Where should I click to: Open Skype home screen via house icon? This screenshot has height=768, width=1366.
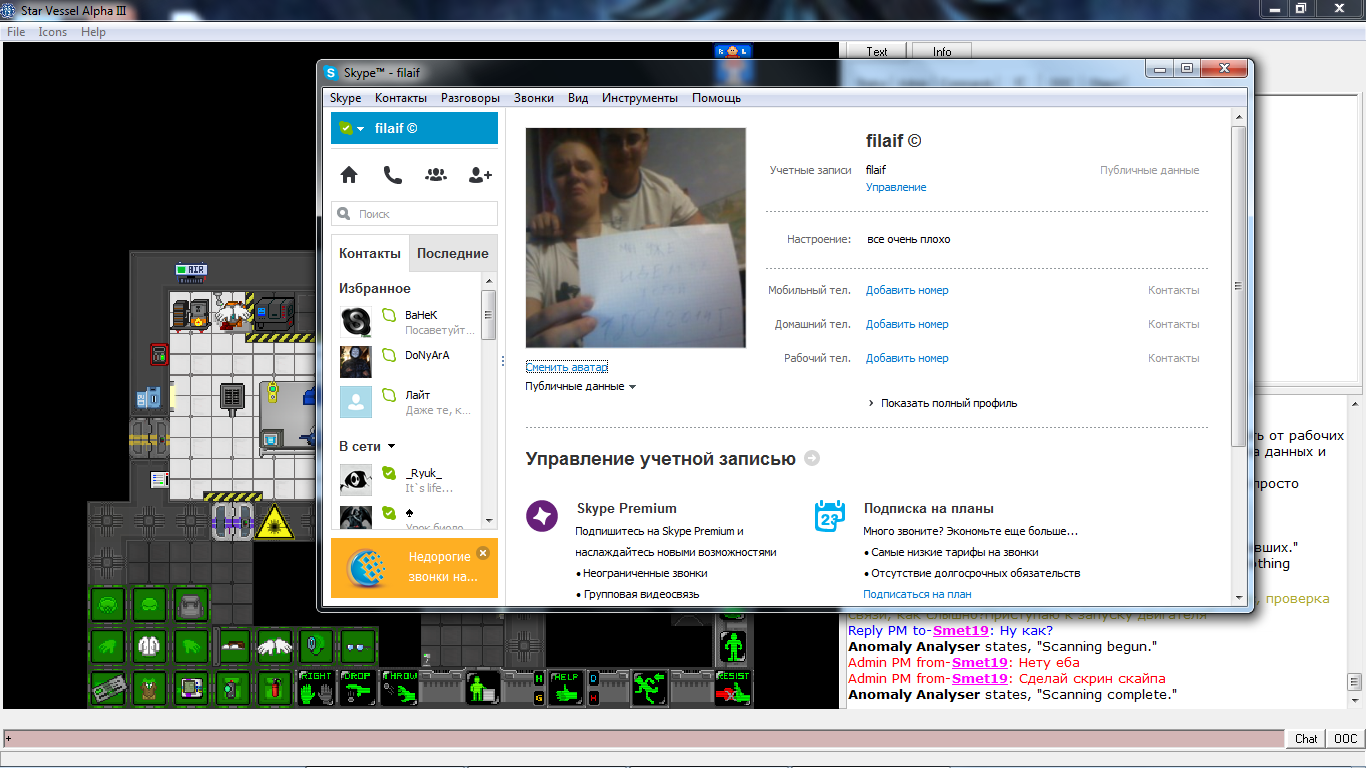pyautogui.click(x=349, y=175)
